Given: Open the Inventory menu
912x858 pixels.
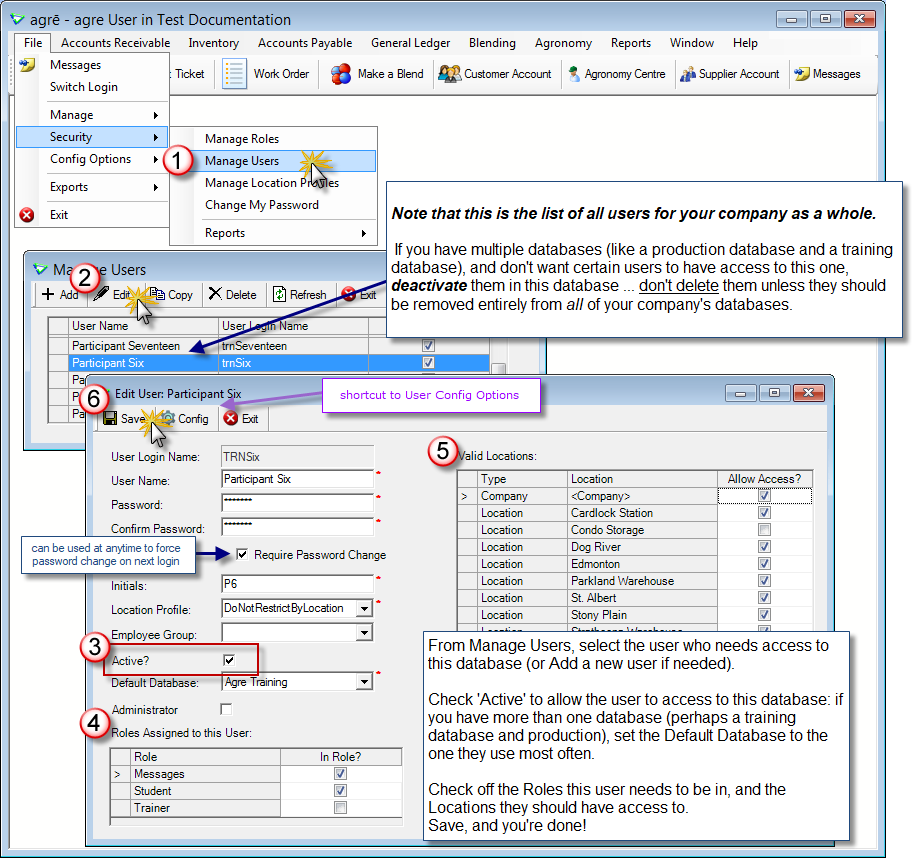Looking at the screenshot, I should 213,43.
